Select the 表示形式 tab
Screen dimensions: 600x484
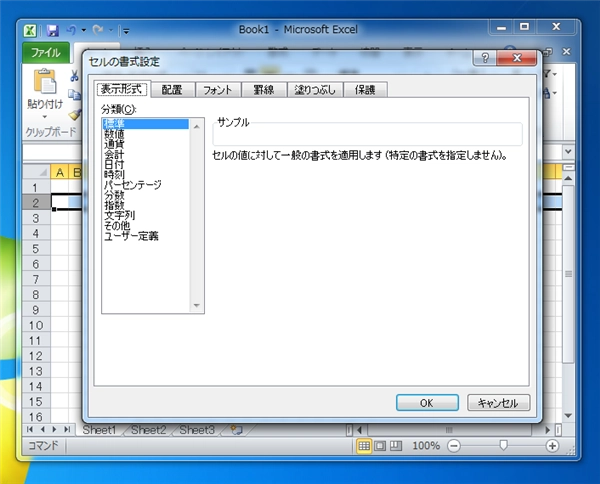122,89
